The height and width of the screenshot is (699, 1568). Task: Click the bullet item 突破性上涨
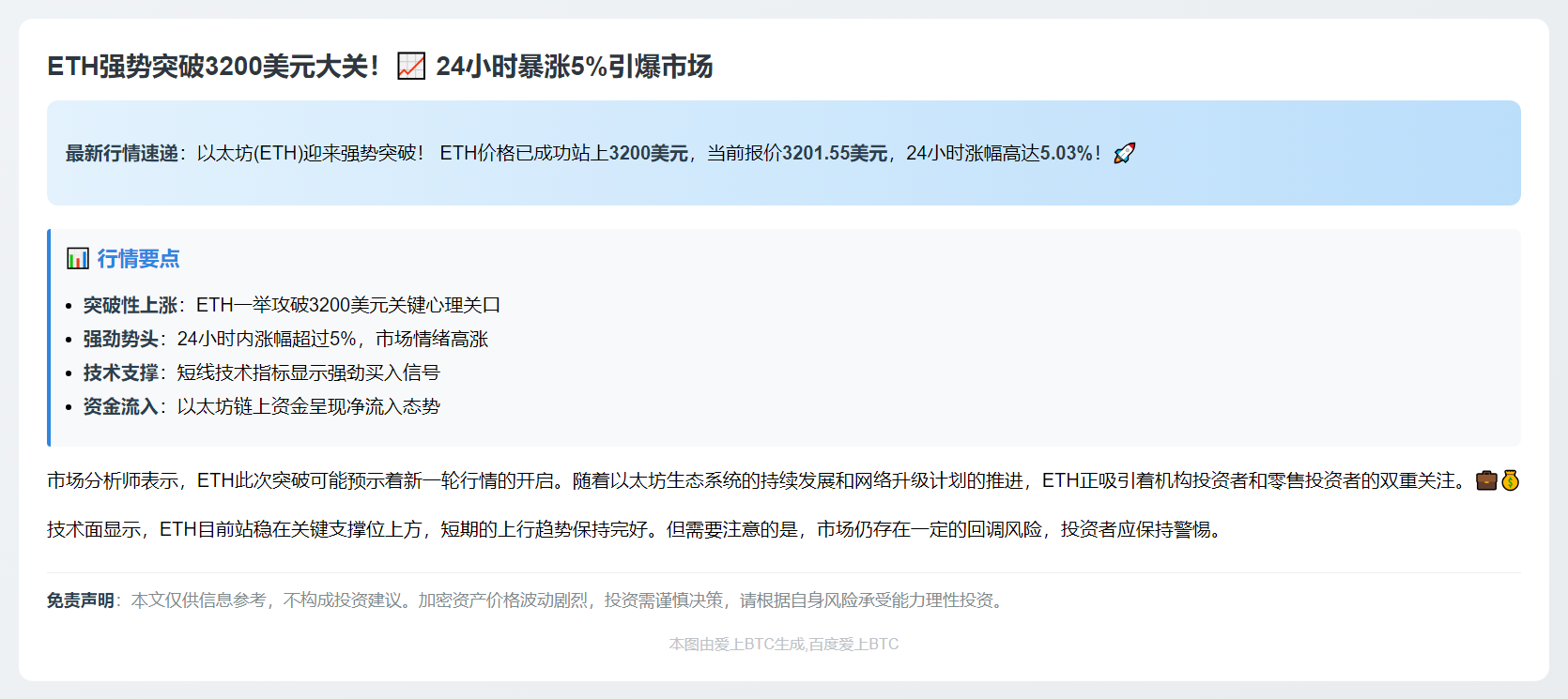click(x=291, y=305)
